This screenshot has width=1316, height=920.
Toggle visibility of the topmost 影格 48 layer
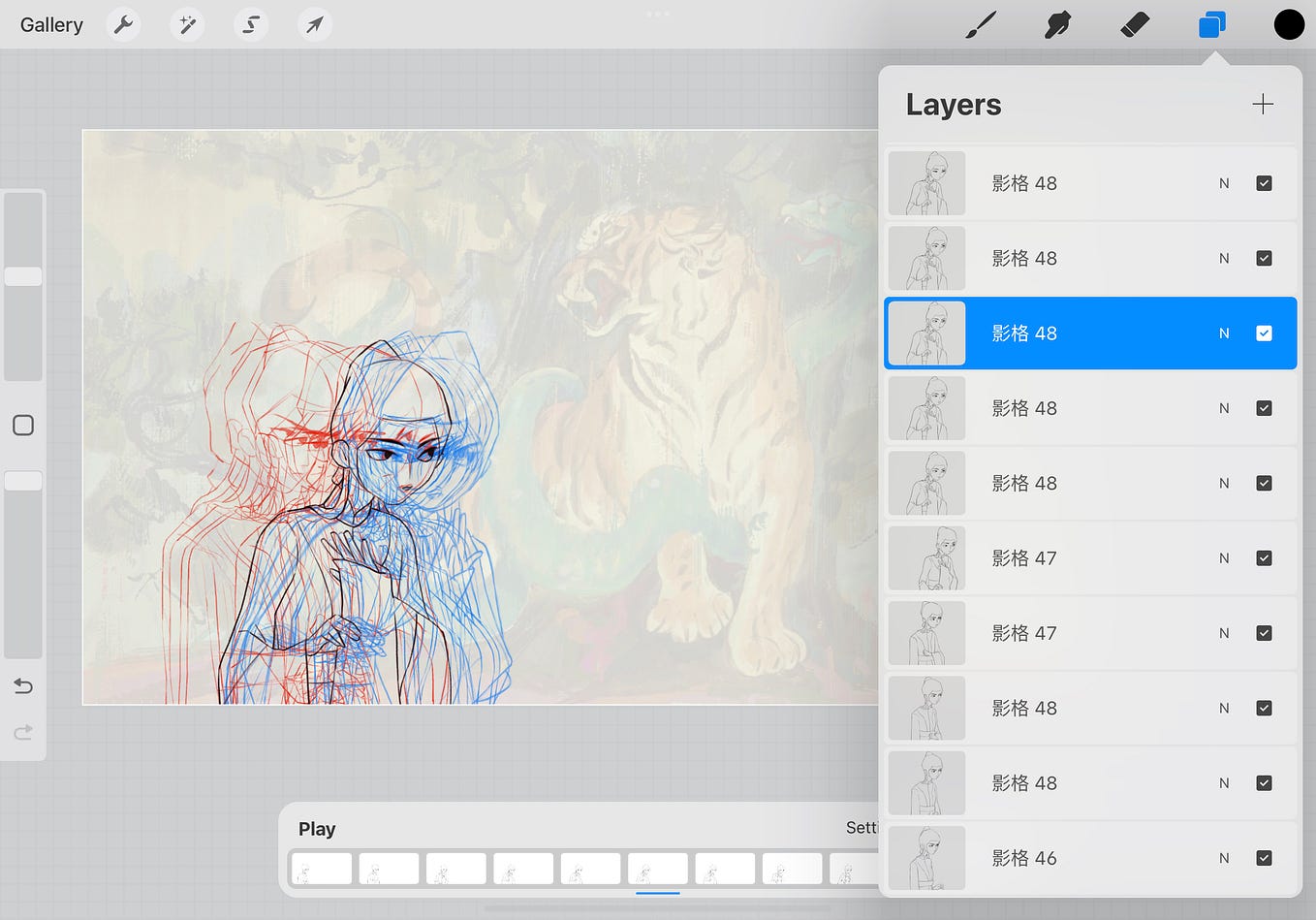point(1265,183)
